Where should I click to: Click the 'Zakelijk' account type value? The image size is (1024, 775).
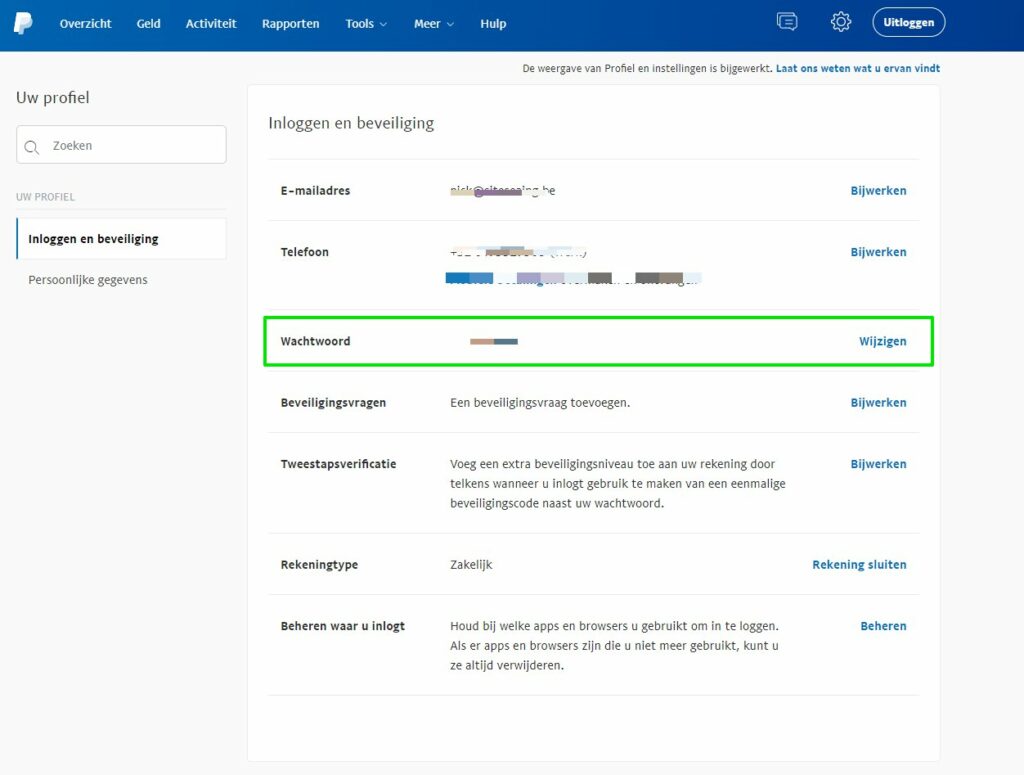coord(471,565)
